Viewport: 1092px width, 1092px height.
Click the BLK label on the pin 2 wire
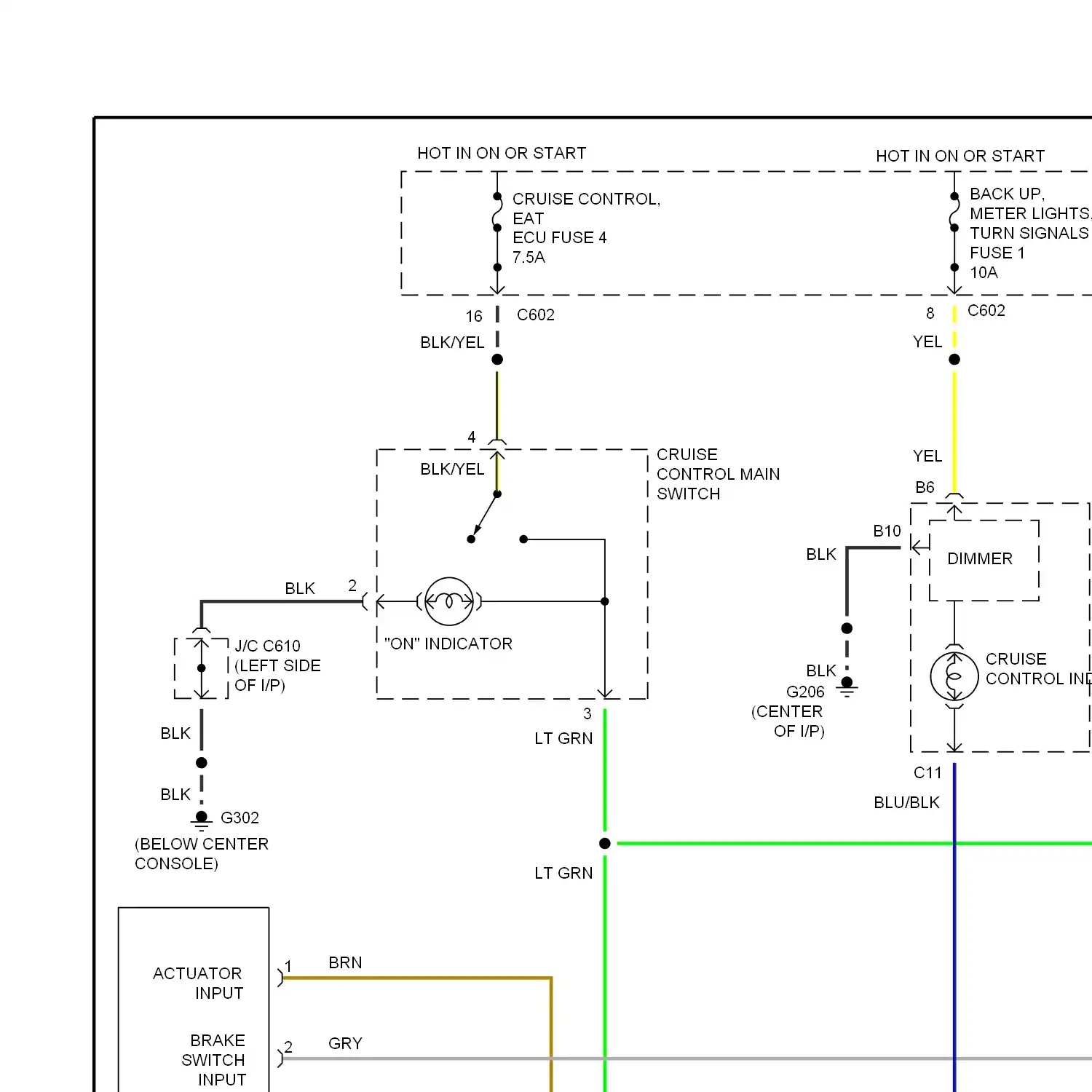(x=300, y=588)
